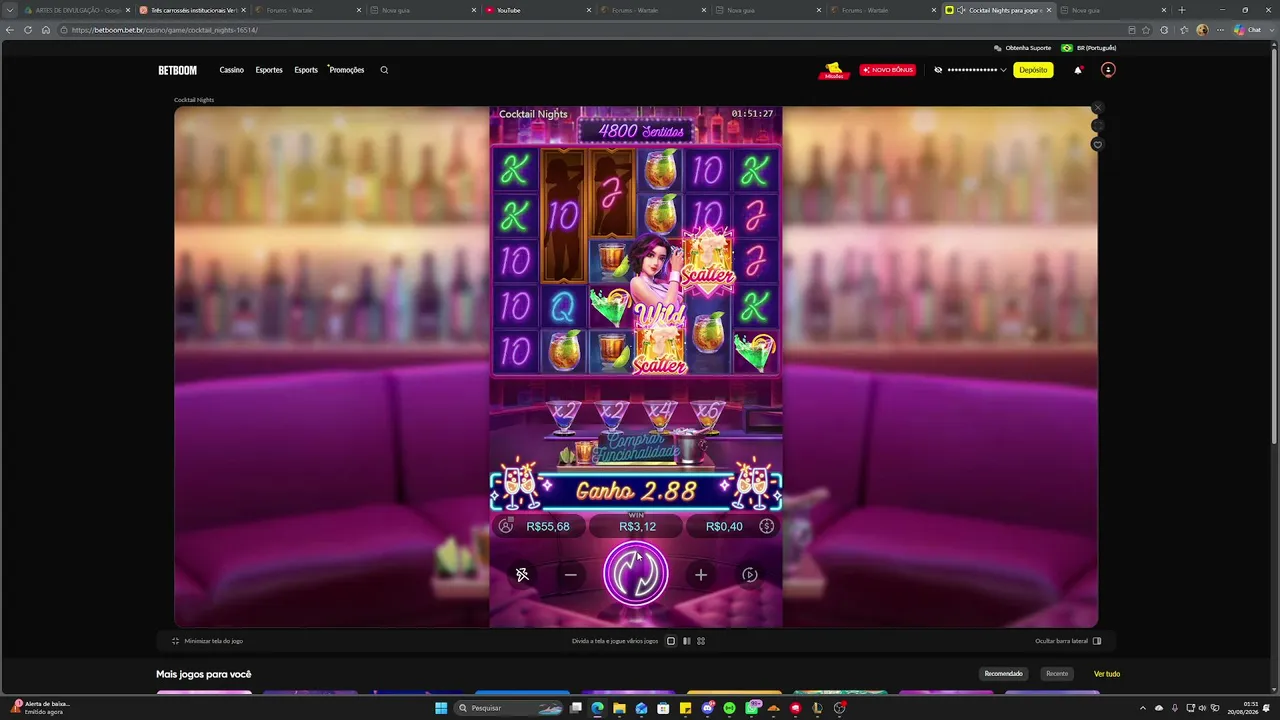Image resolution: width=1280 pixels, height=720 pixels.
Task: Toggle Ocultar barra lateral
Action: [1069, 641]
